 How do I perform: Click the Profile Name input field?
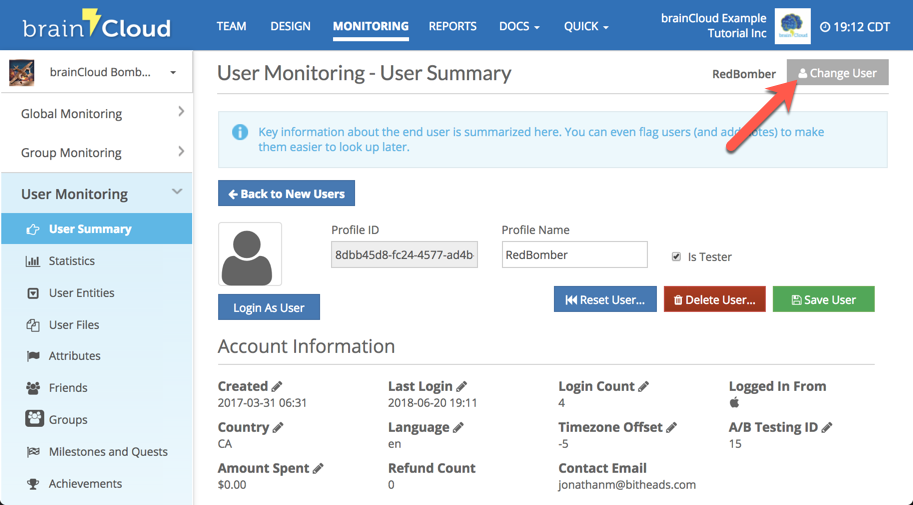click(574, 255)
